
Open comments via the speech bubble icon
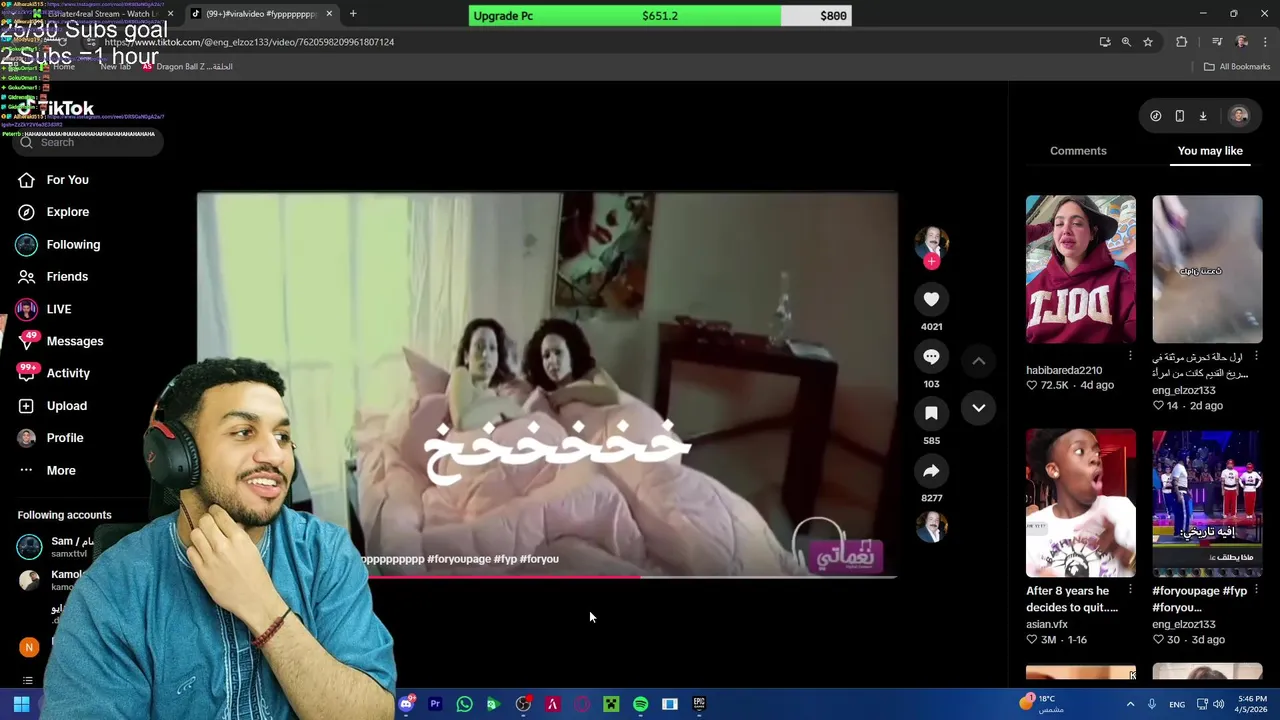[931, 356]
